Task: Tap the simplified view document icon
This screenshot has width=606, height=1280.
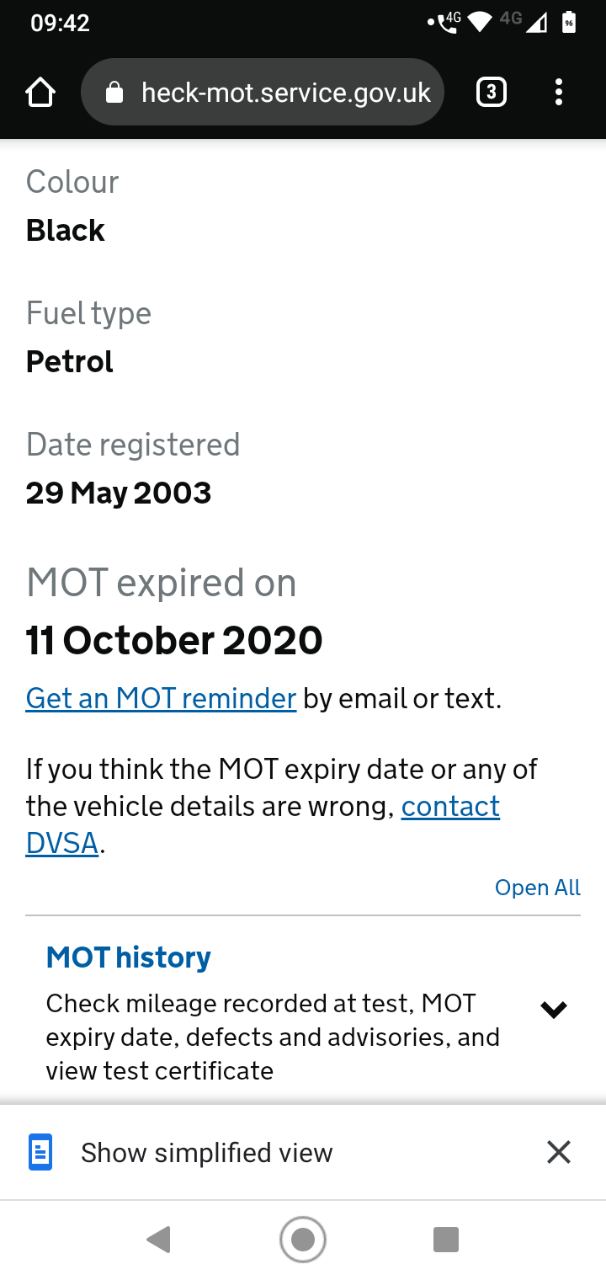Action: (40, 1152)
